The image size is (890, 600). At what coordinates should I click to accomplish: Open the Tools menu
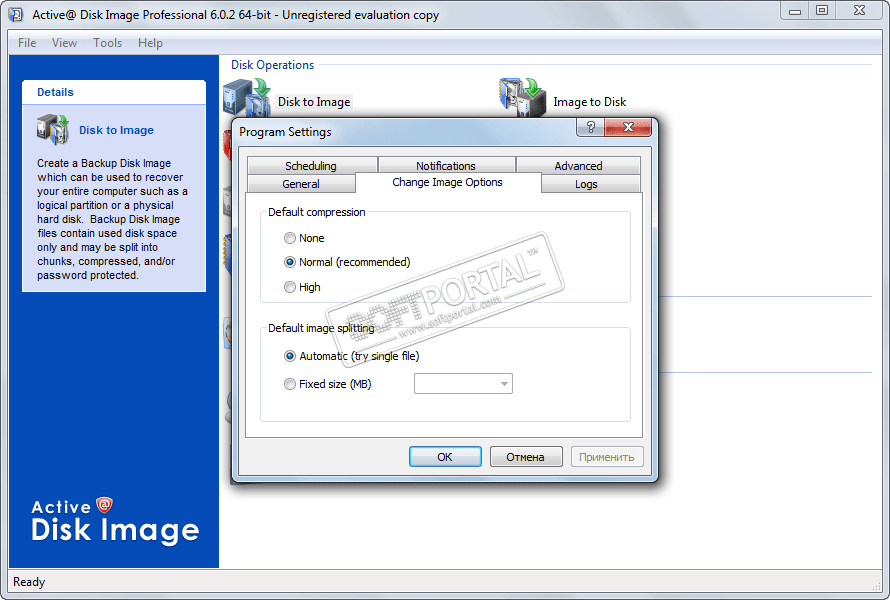(107, 43)
